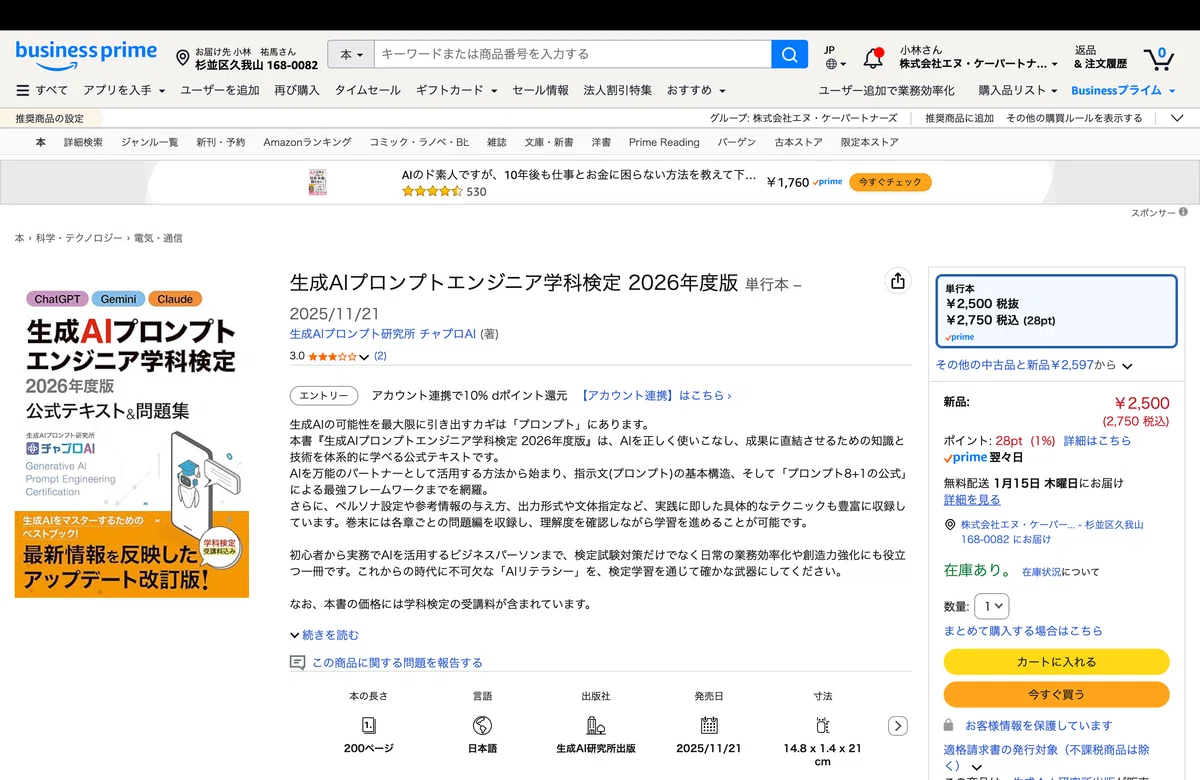Click the 科学・テクノロジー breadcrumb
Screen dimensions: 1200x780
[79, 238]
